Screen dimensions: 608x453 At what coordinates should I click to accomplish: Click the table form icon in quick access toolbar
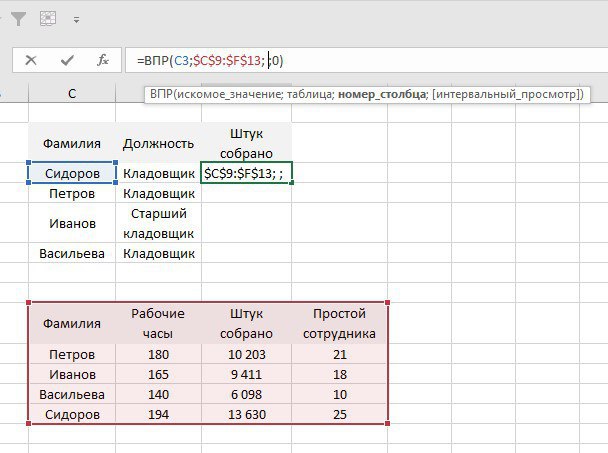[x=48, y=19]
